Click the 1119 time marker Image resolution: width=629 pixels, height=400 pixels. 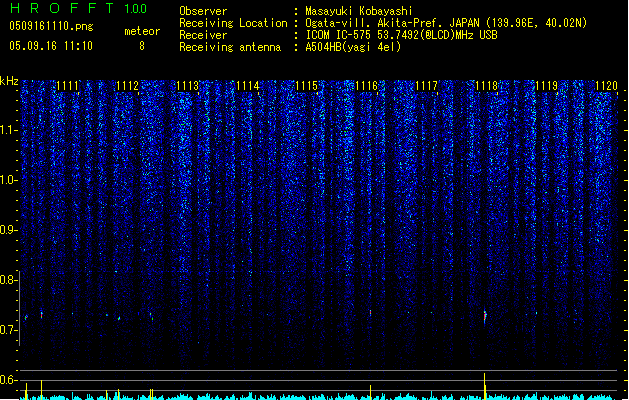(546, 86)
